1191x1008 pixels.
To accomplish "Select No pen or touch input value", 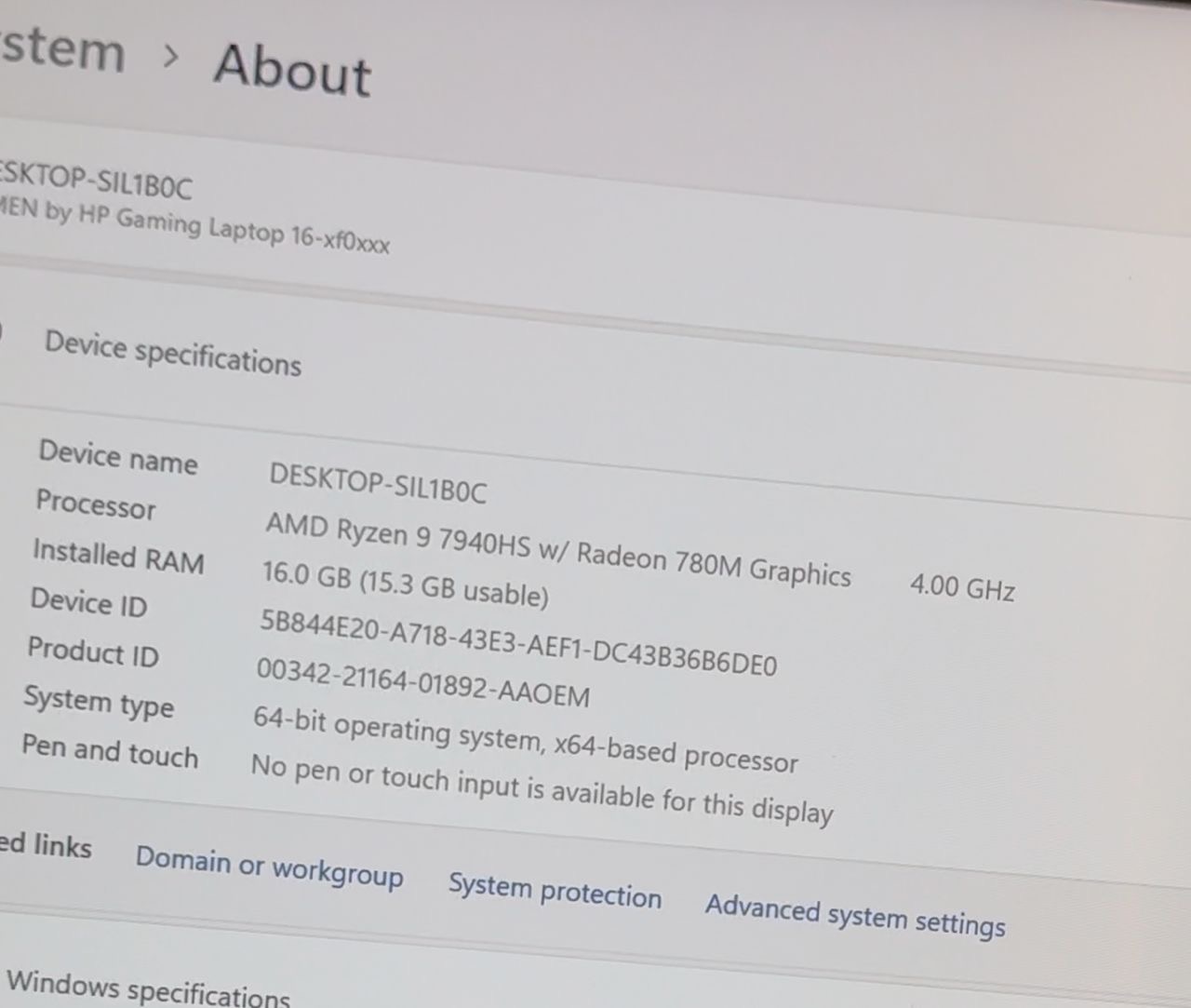I will point(542,790).
